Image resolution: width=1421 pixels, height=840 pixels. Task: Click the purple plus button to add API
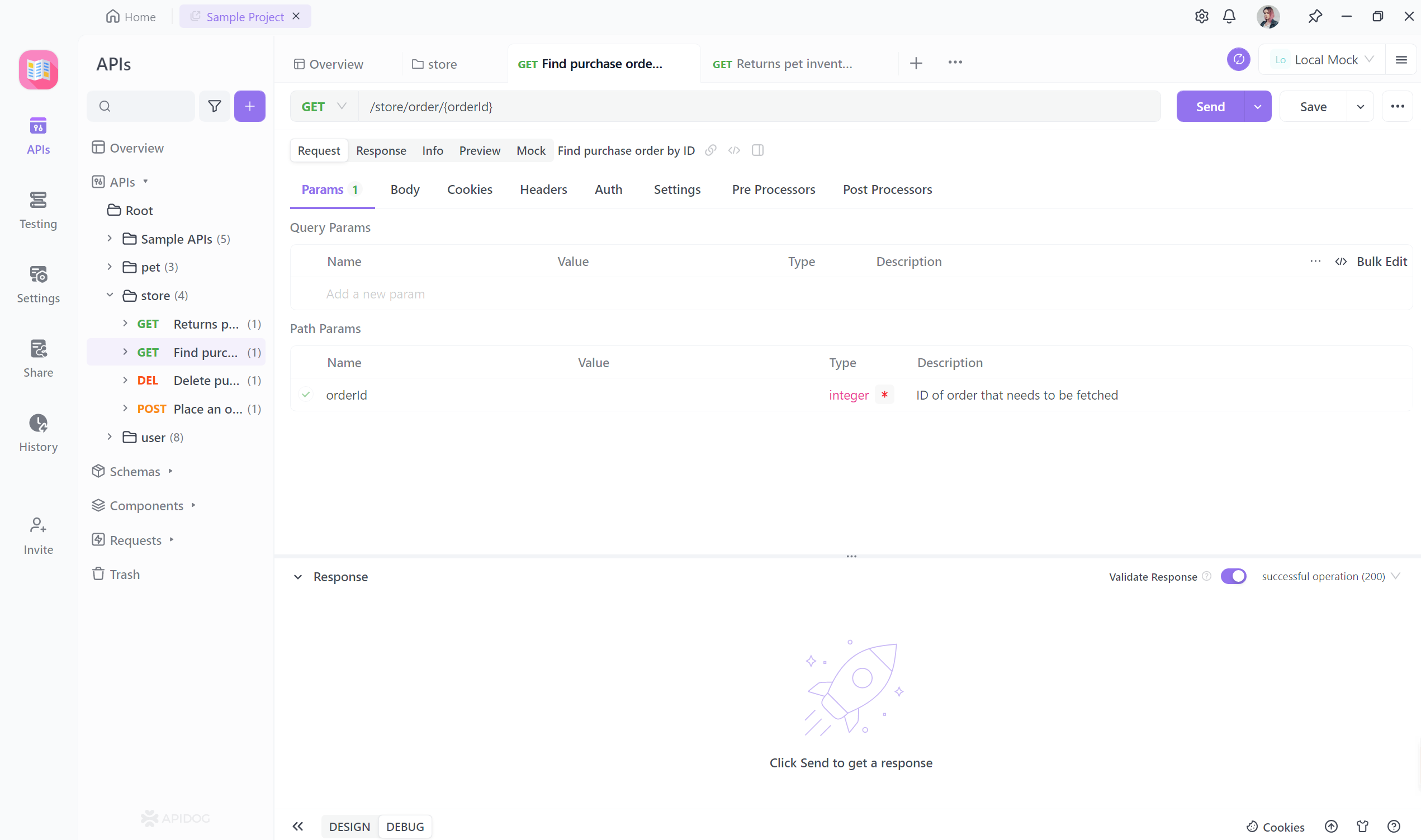point(250,106)
